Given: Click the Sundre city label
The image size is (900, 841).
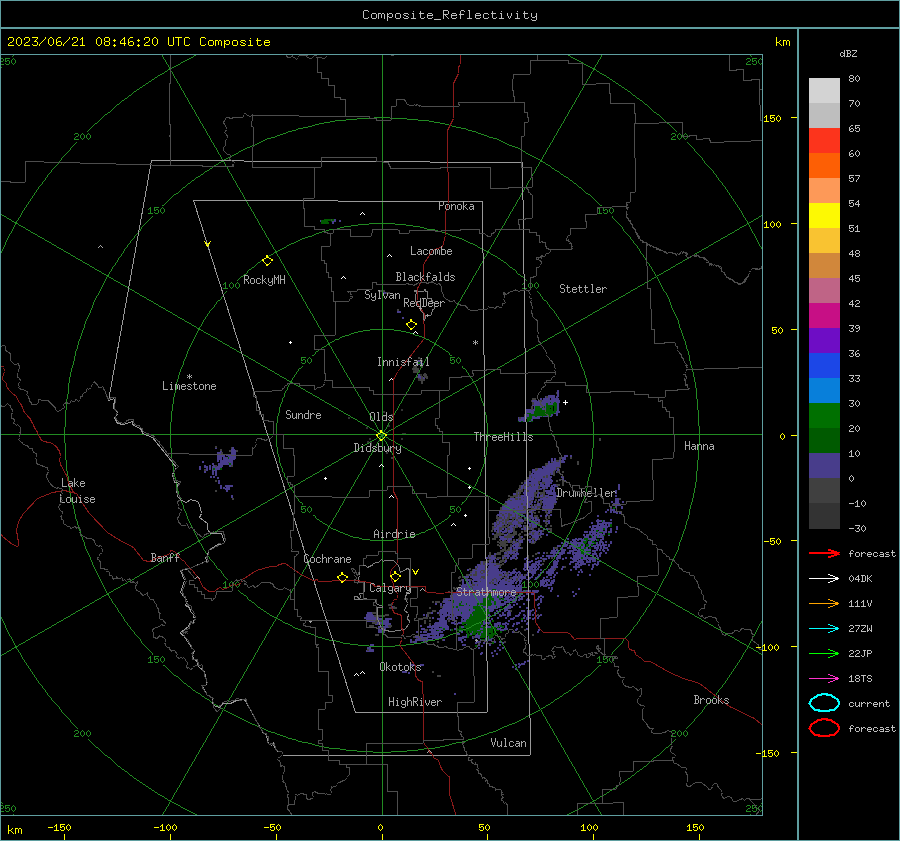Looking at the screenshot, I should [303, 414].
